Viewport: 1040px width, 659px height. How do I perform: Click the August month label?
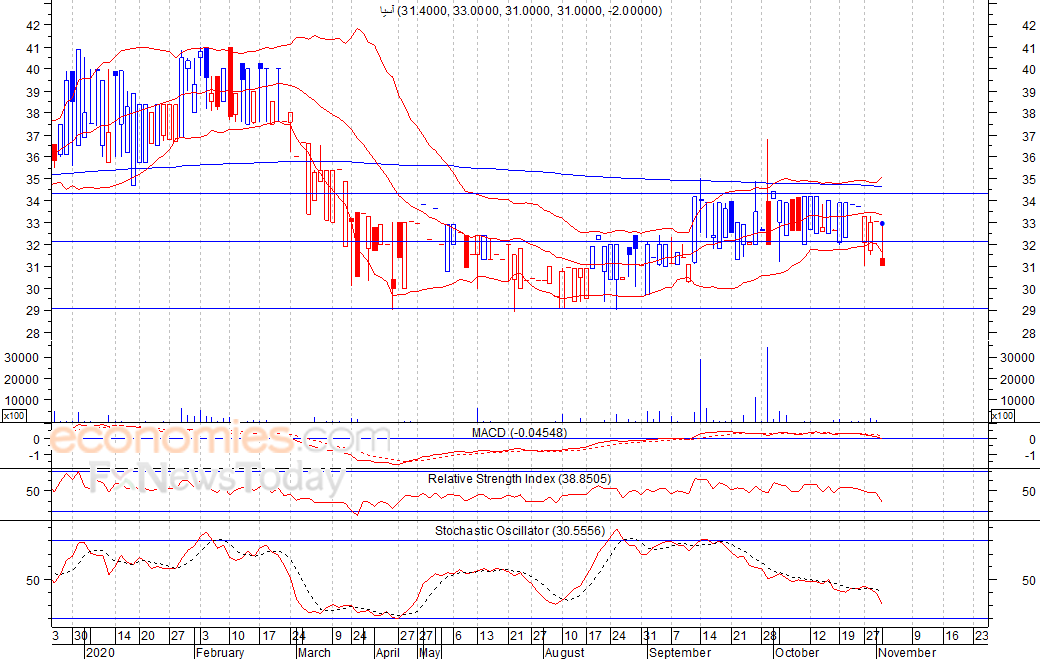(564, 652)
